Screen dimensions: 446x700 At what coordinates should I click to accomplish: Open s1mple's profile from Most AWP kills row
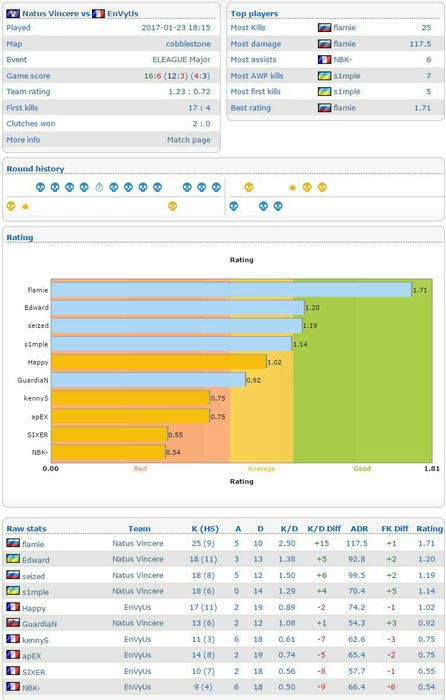point(347,76)
